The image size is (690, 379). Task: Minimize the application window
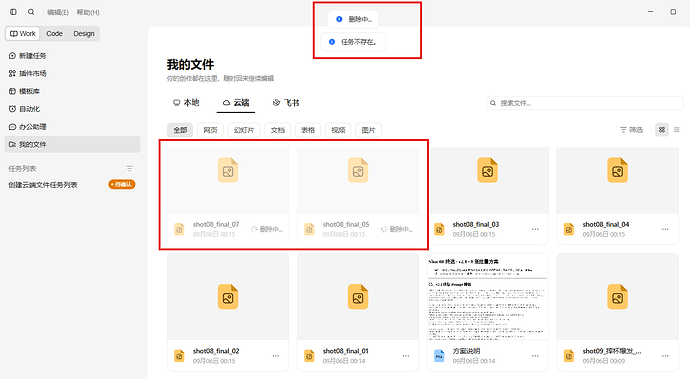650,12
